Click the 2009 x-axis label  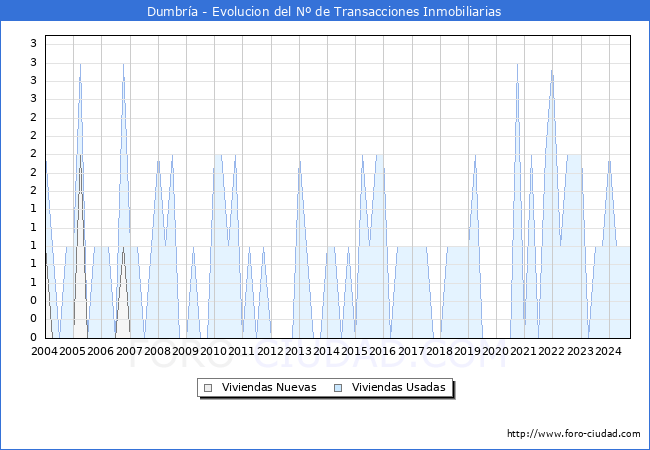185,351
